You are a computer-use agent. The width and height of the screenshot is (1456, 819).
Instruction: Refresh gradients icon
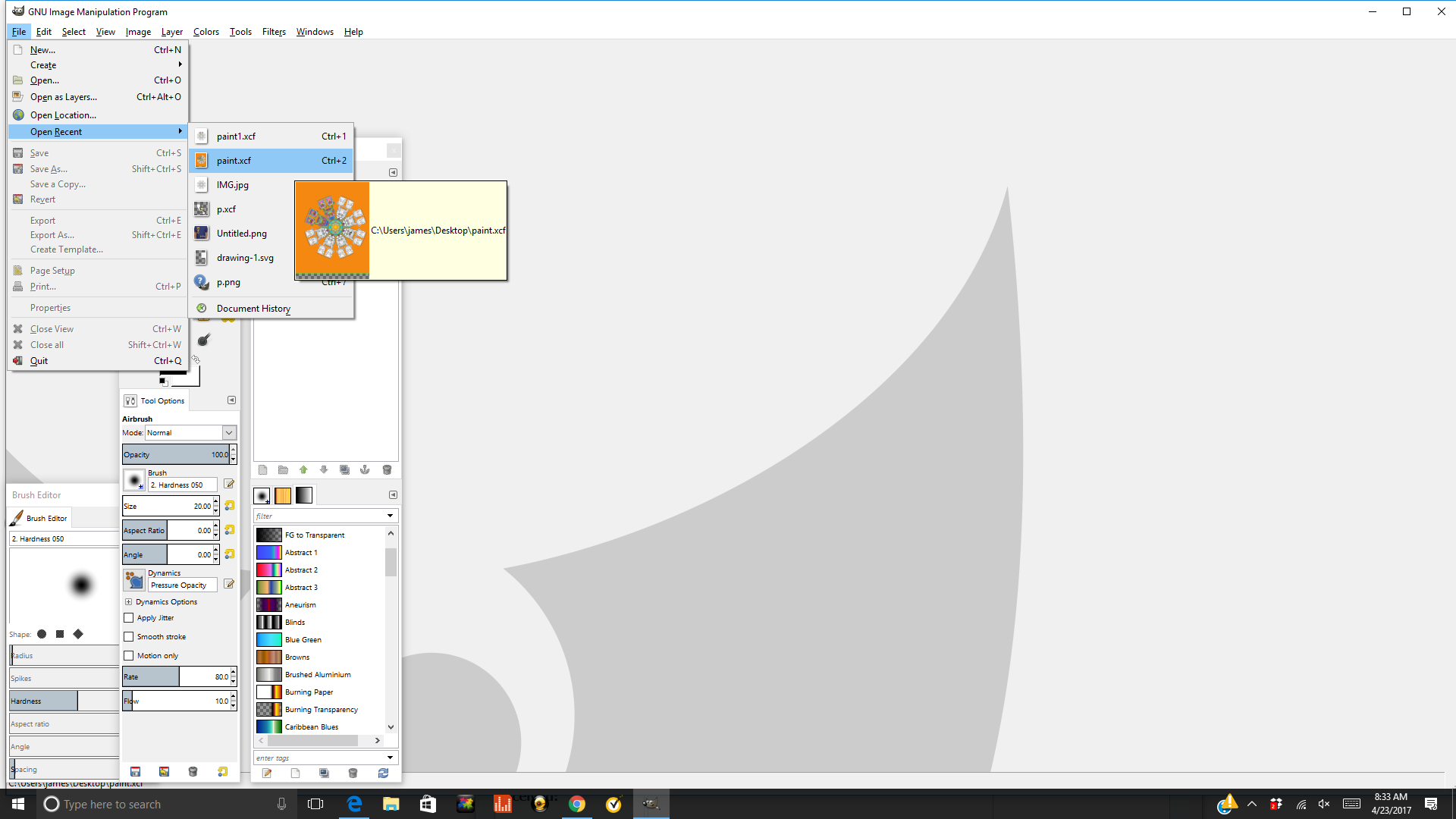383,773
